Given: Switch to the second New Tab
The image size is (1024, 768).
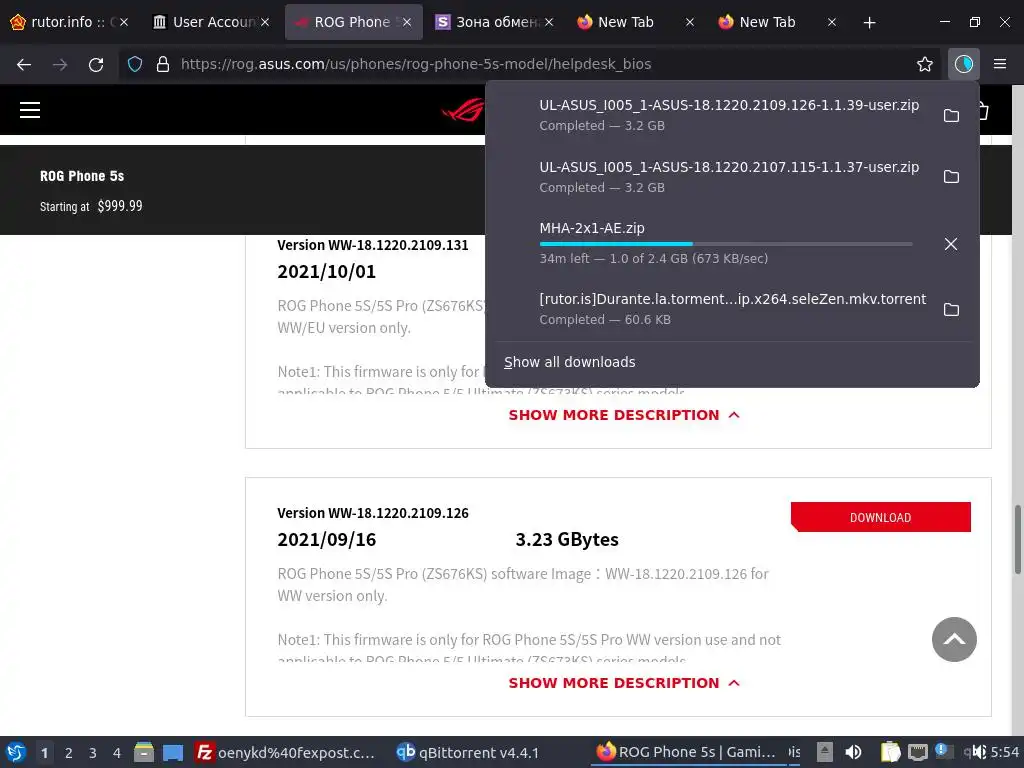Looking at the screenshot, I should click(767, 22).
